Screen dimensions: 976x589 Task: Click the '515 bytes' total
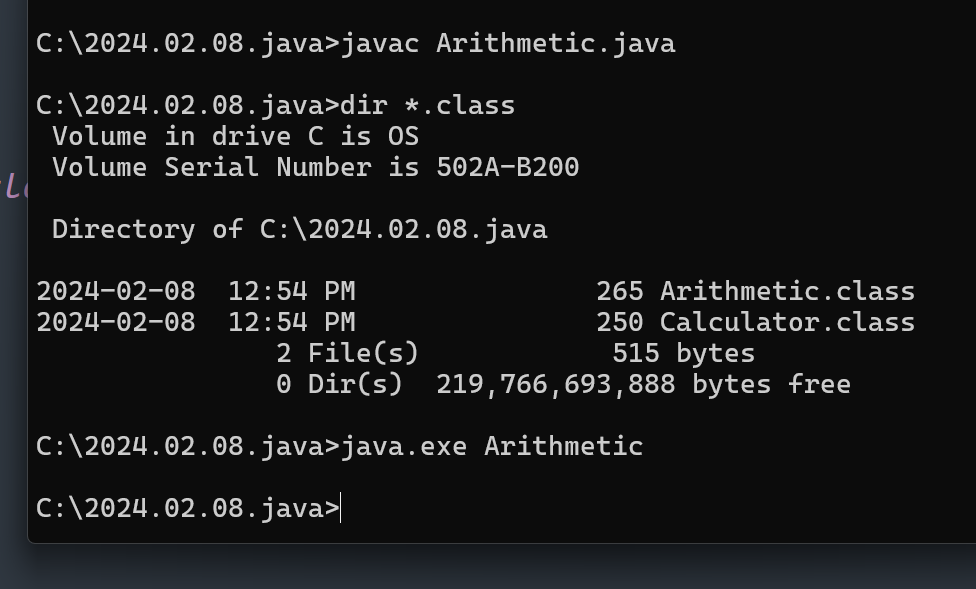683,354
